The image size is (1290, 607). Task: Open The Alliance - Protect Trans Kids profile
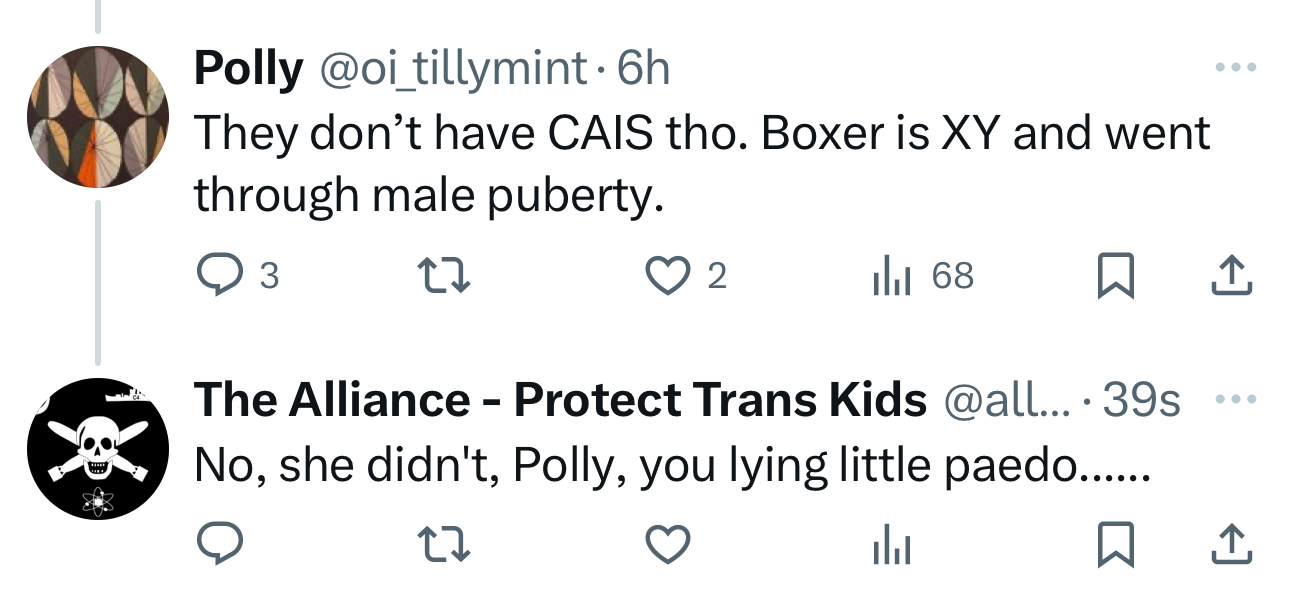point(560,400)
